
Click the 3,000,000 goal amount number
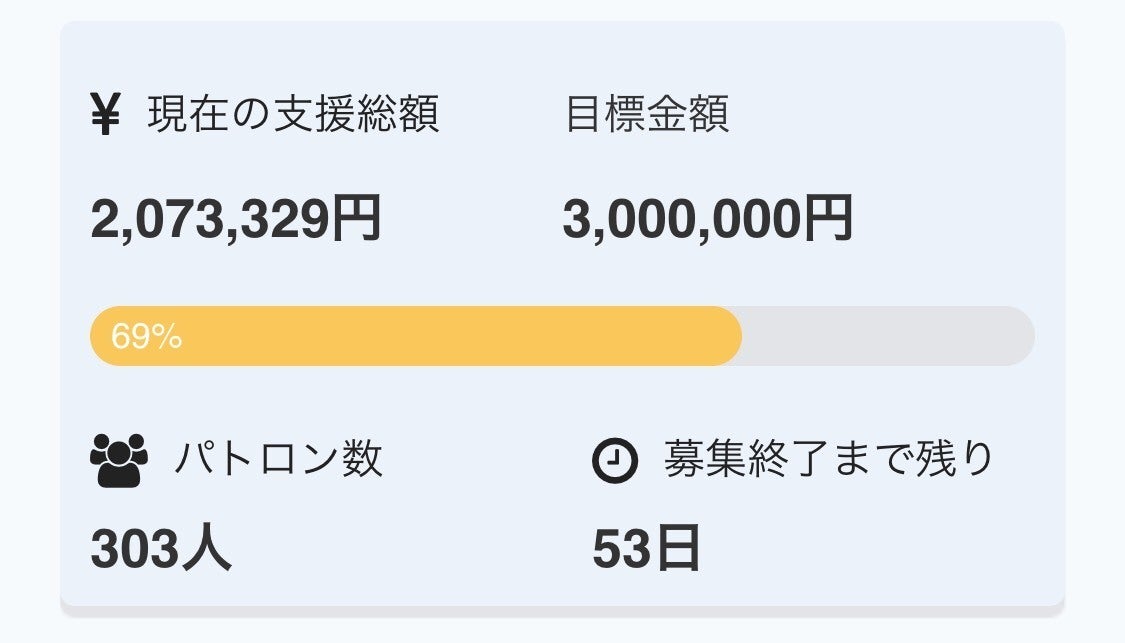[682, 219]
